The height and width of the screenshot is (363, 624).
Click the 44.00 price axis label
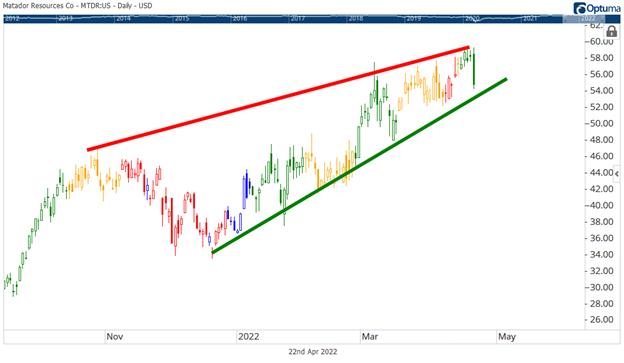click(601, 172)
